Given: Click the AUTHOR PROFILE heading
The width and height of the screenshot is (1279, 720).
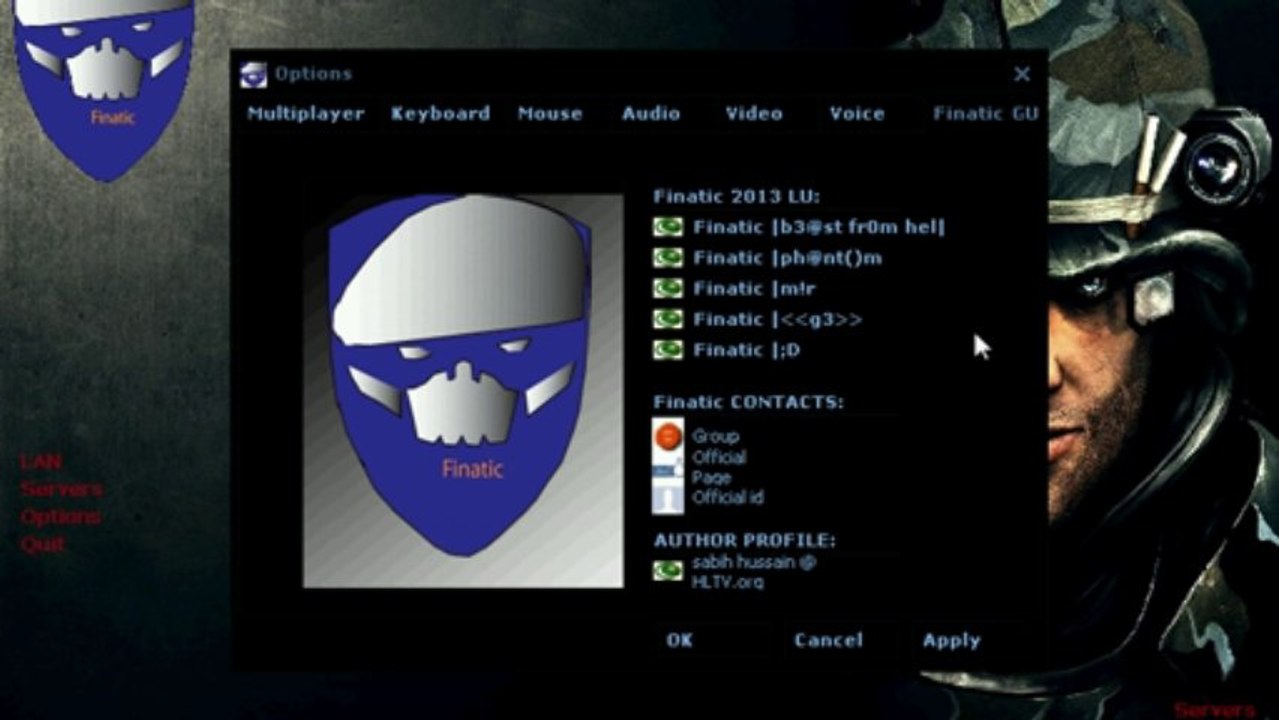Looking at the screenshot, I should click(x=745, y=540).
